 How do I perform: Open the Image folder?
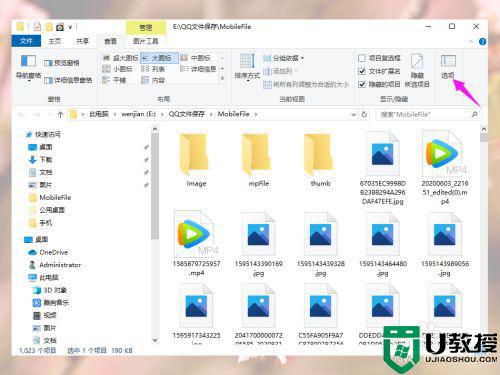196,161
